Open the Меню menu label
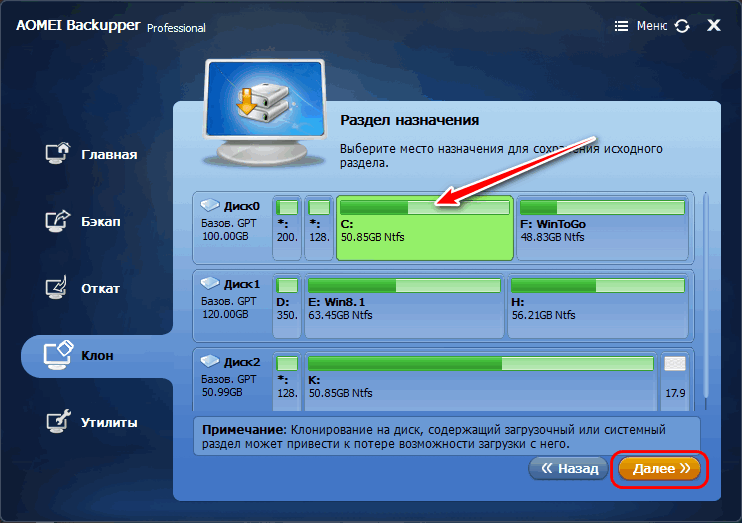 [x=652, y=26]
